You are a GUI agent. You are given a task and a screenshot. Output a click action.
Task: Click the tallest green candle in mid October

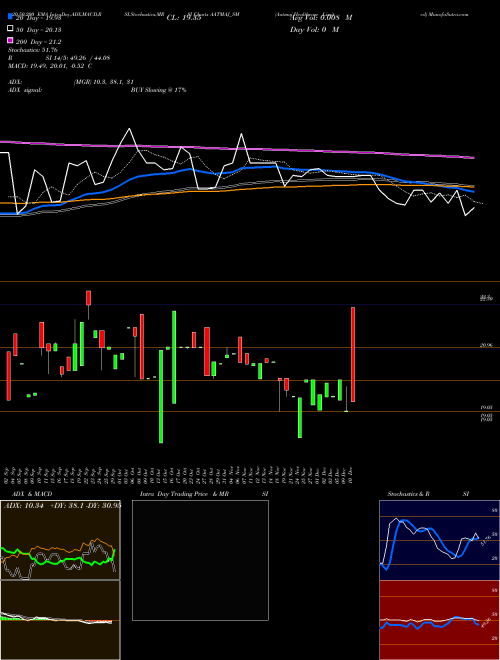[x=174, y=357]
